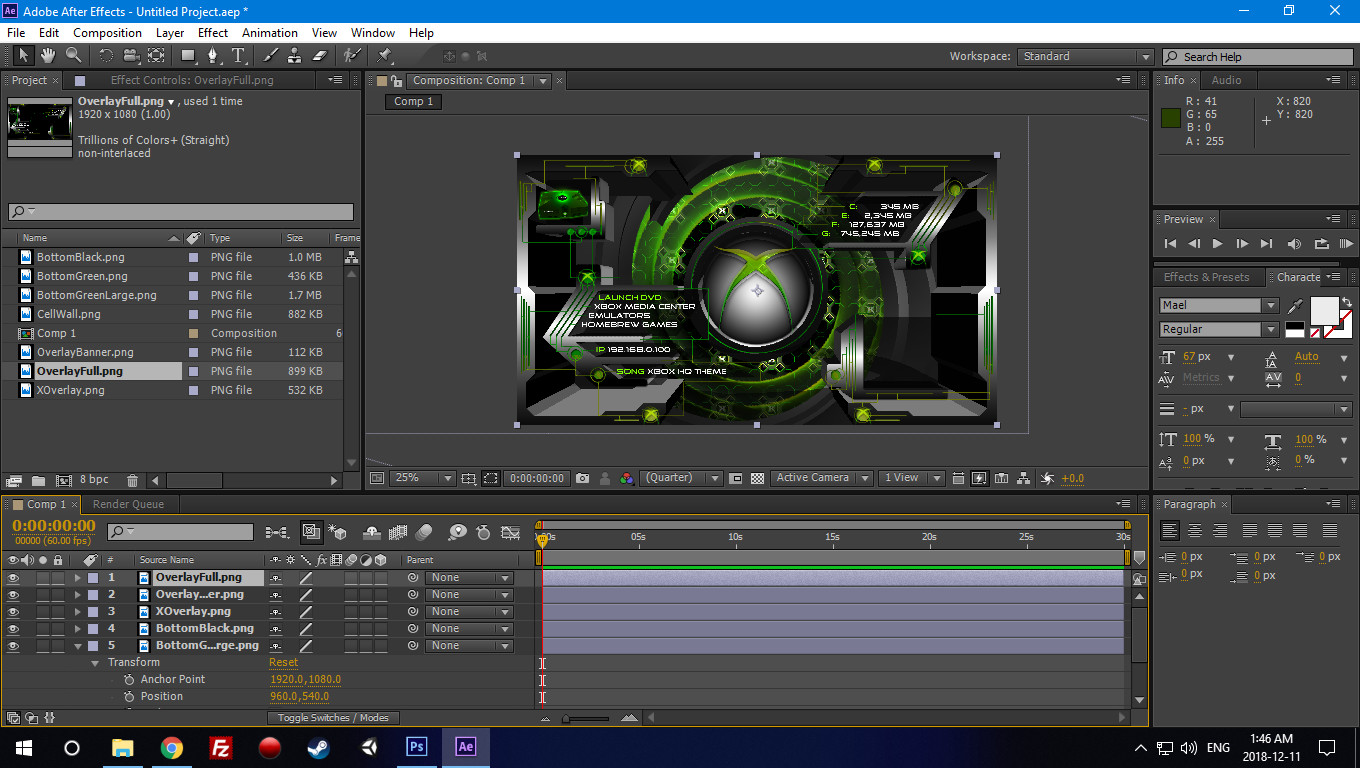The width and height of the screenshot is (1360, 768).
Task: Switch to the Audio panel tab
Action: [1226, 80]
